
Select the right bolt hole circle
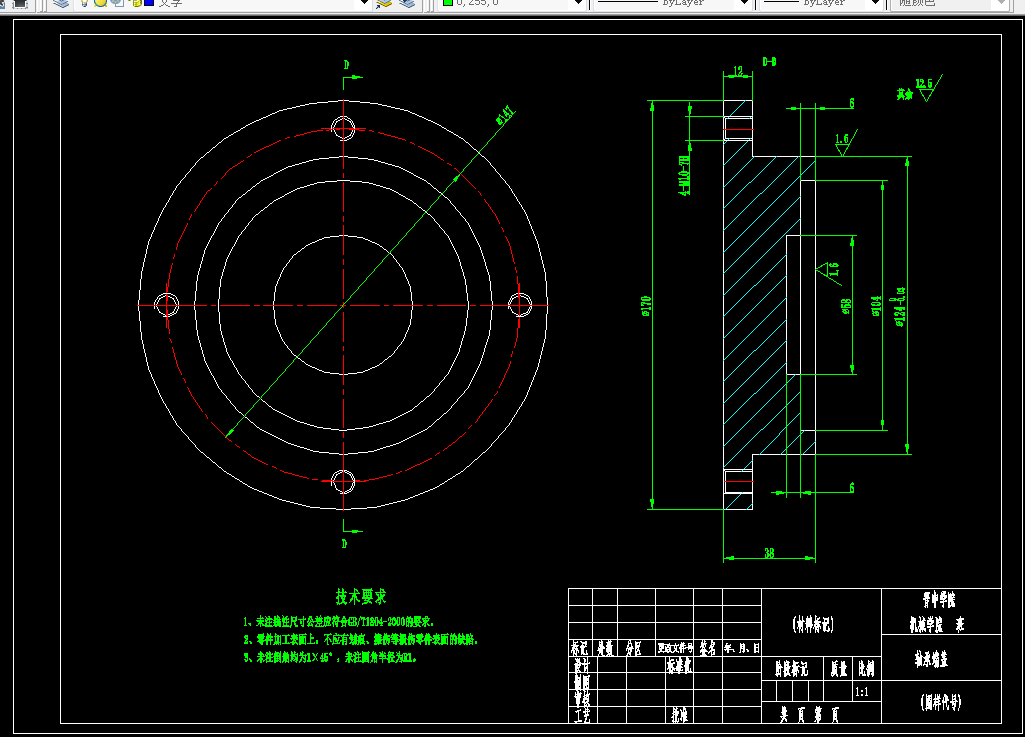point(520,305)
